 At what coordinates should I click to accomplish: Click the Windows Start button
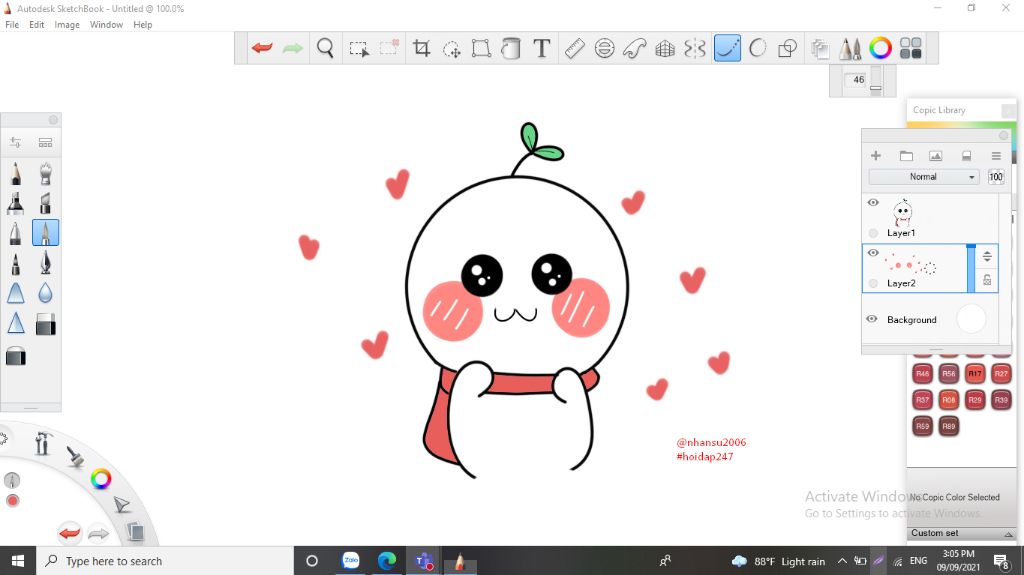[18, 561]
